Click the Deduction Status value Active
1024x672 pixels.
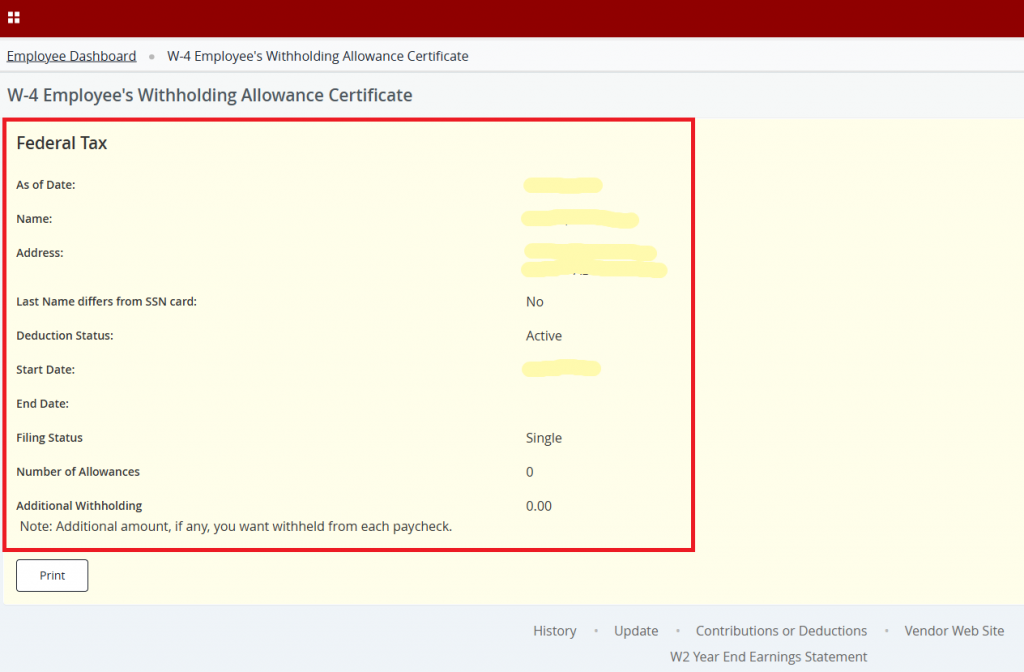[544, 336]
